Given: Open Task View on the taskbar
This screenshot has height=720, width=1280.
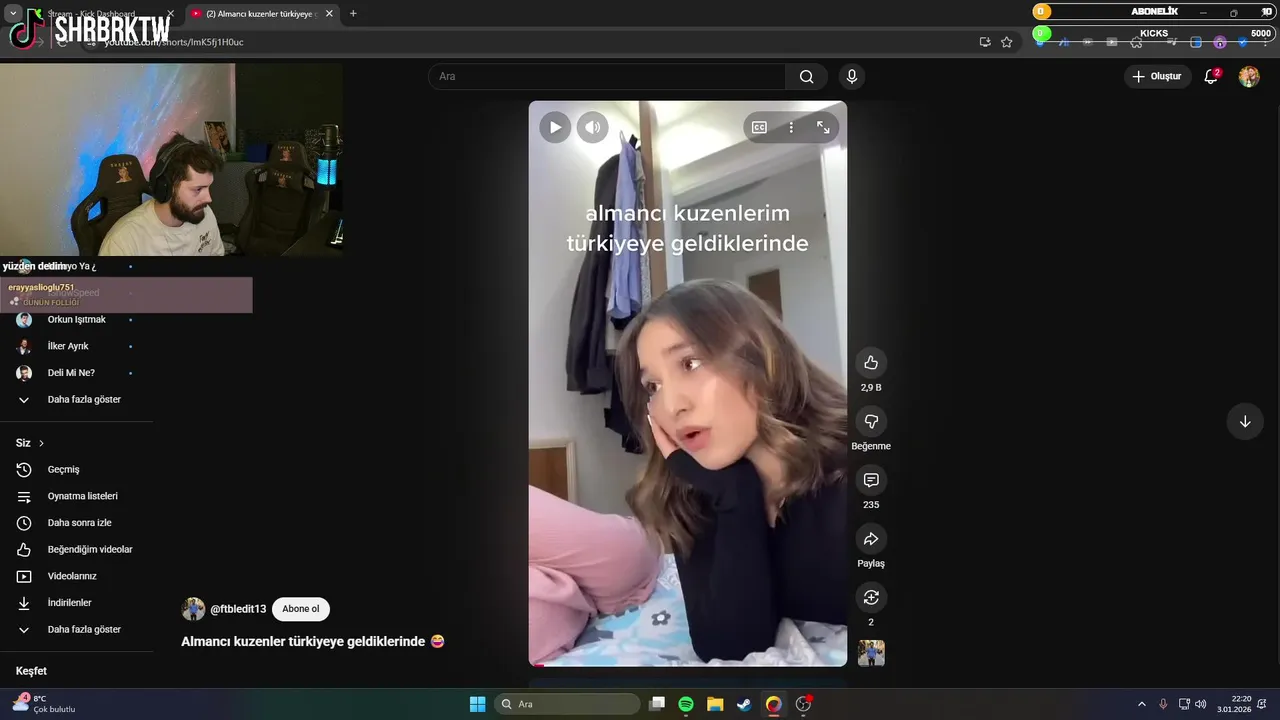Looking at the screenshot, I should click(x=657, y=704).
